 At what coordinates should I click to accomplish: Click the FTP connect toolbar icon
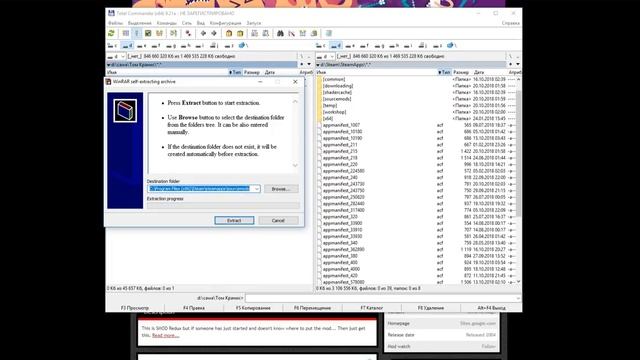254,33
